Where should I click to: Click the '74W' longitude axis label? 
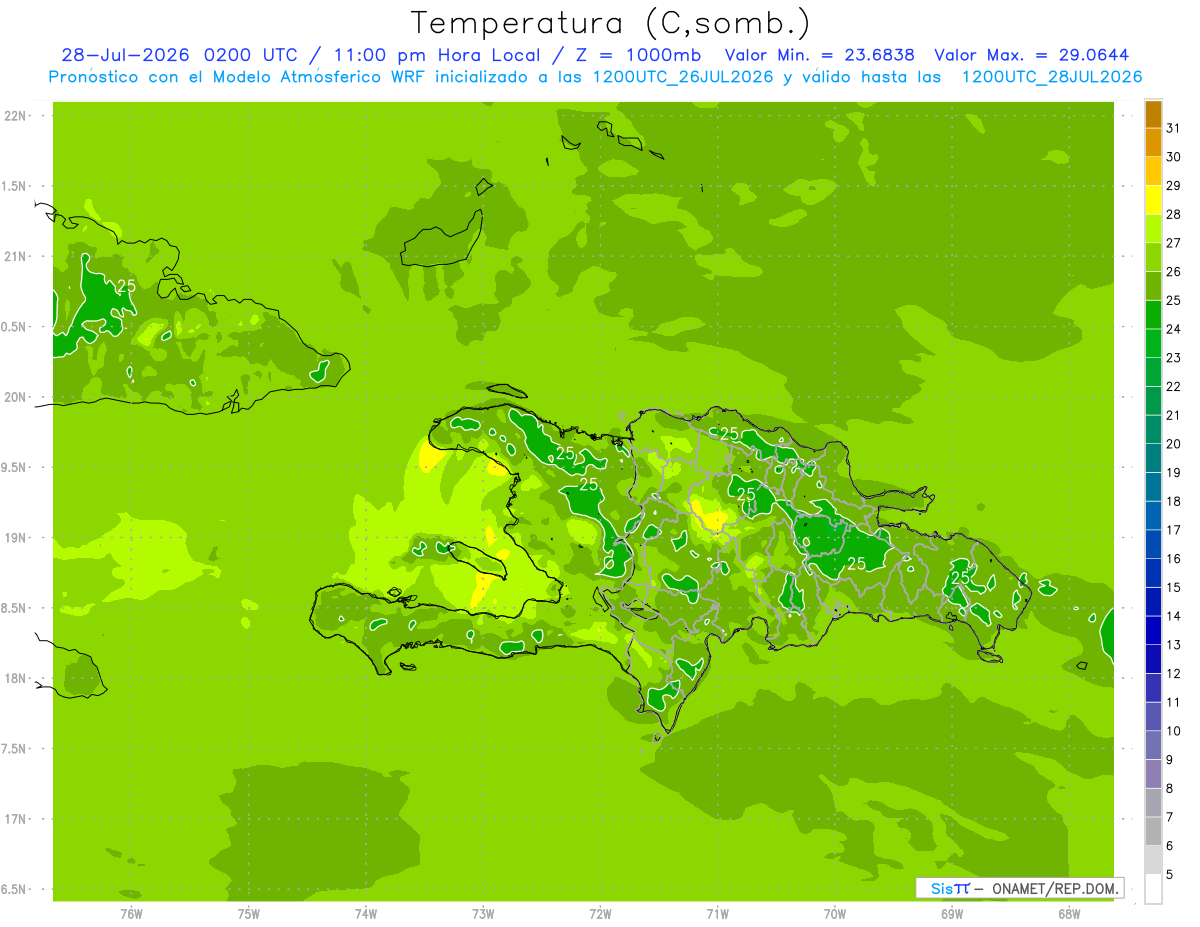366,914
